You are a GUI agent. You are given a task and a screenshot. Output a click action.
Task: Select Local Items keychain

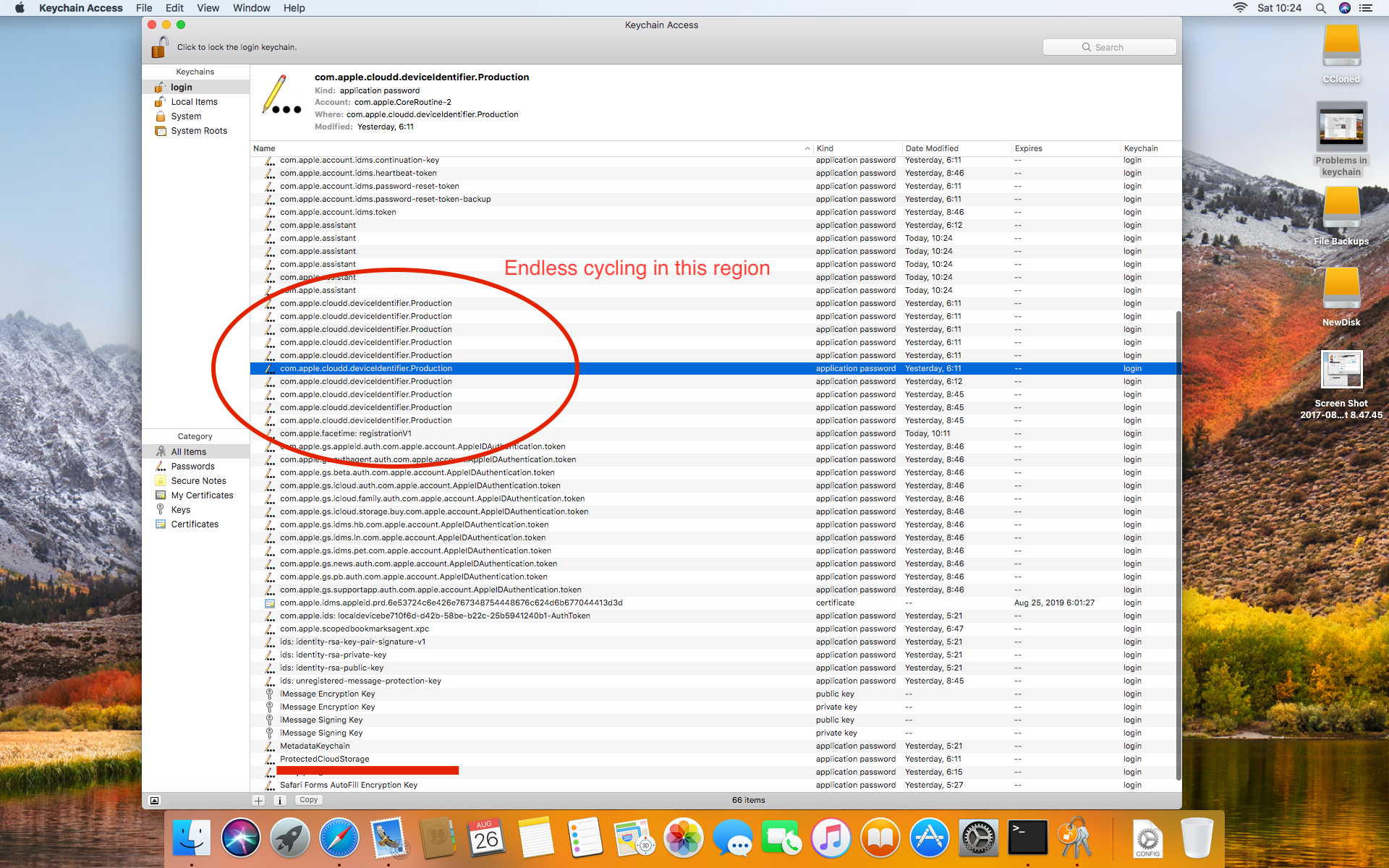(x=195, y=102)
